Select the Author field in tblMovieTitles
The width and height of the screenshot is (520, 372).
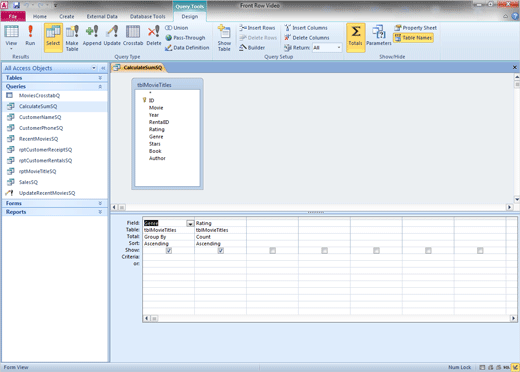click(157, 158)
